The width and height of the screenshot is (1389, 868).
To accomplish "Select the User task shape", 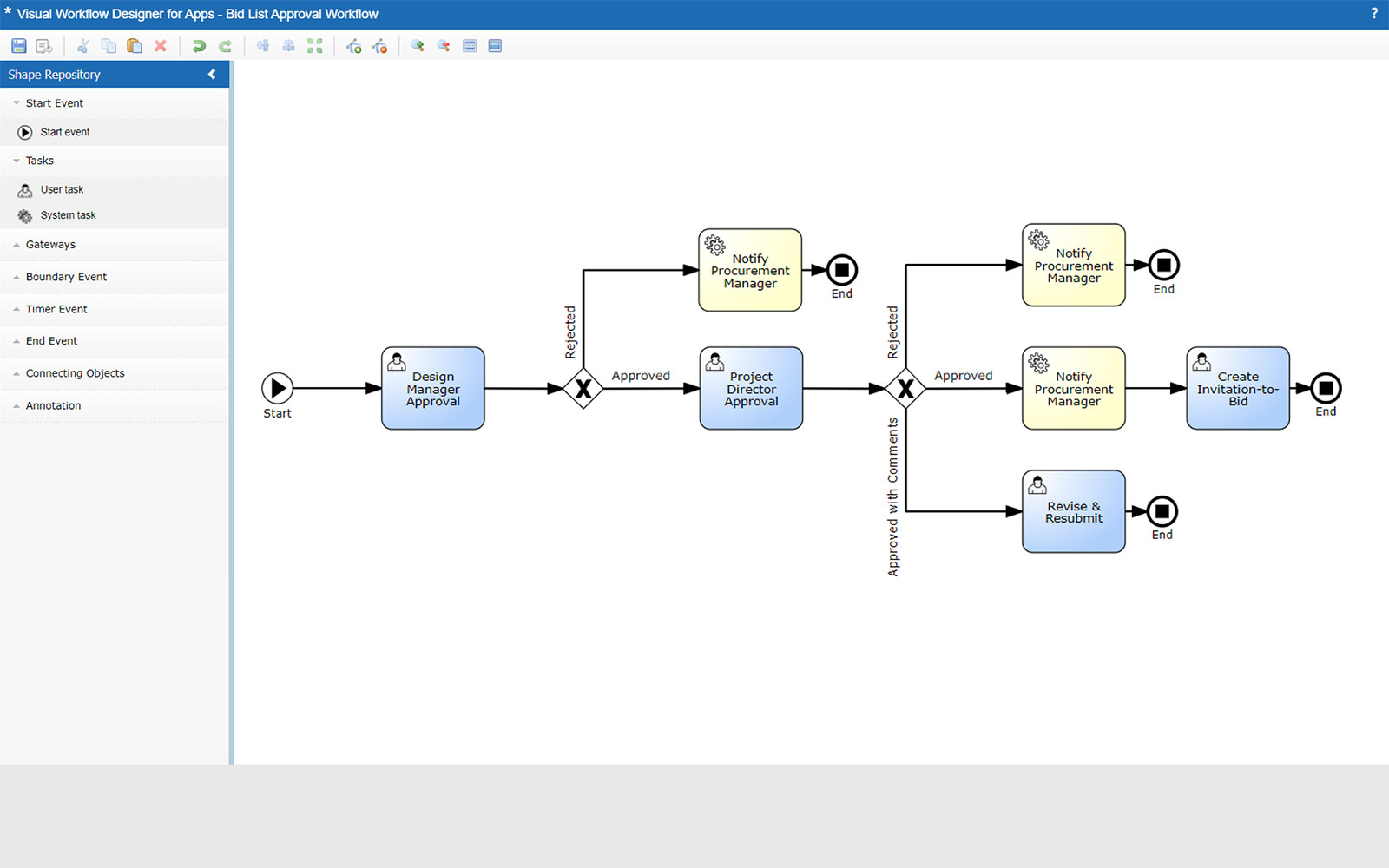I will tap(61, 189).
